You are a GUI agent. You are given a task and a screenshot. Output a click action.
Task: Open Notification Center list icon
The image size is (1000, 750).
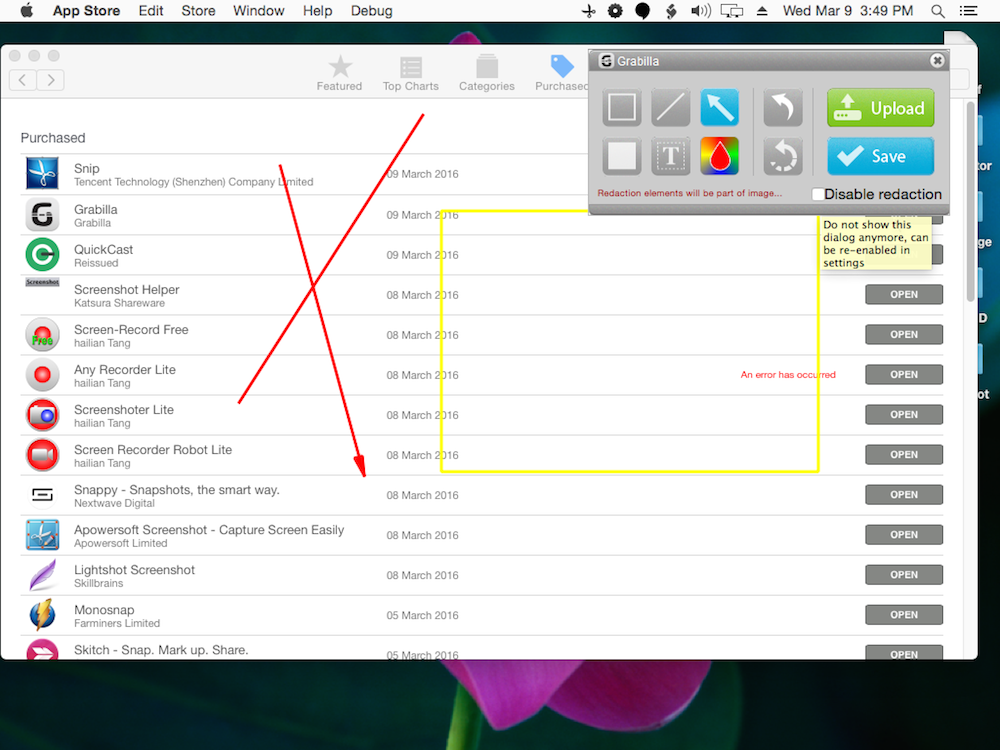969,11
